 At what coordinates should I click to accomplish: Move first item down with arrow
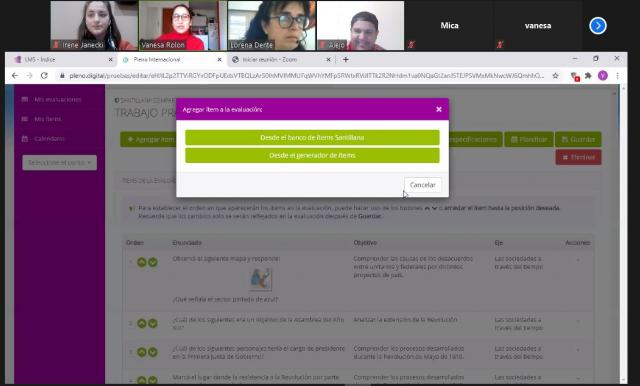[x=153, y=262]
